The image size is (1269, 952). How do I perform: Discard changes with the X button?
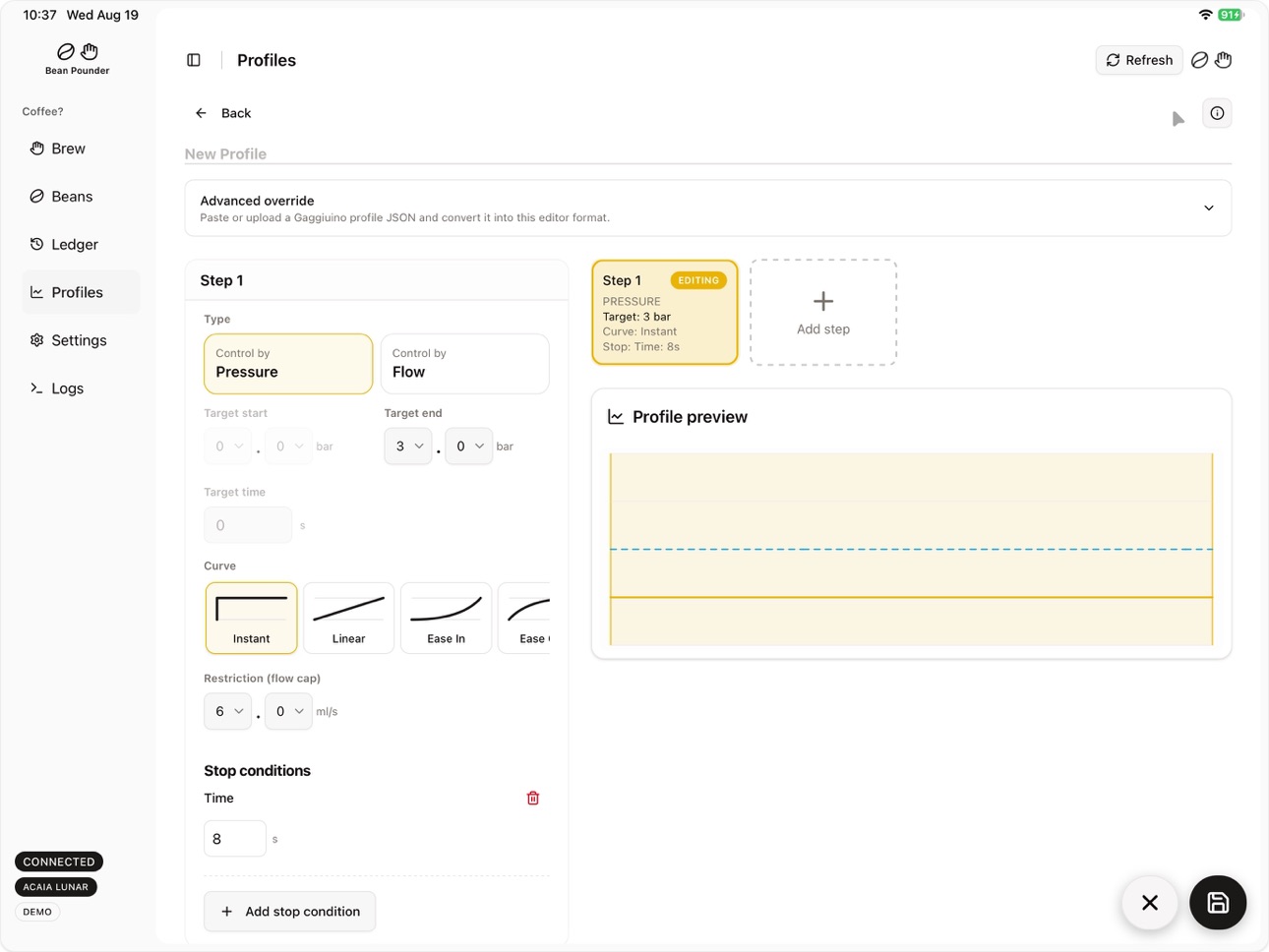coord(1150,902)
